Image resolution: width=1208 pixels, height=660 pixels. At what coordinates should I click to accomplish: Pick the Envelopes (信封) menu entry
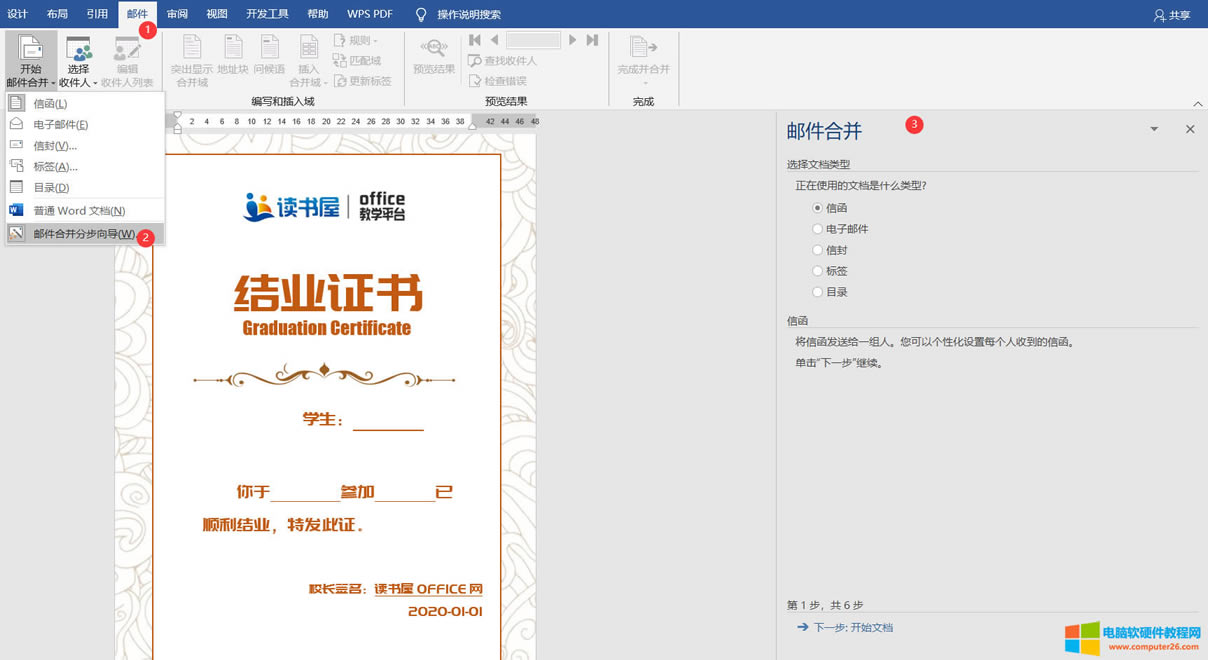(x=54, y=145)
